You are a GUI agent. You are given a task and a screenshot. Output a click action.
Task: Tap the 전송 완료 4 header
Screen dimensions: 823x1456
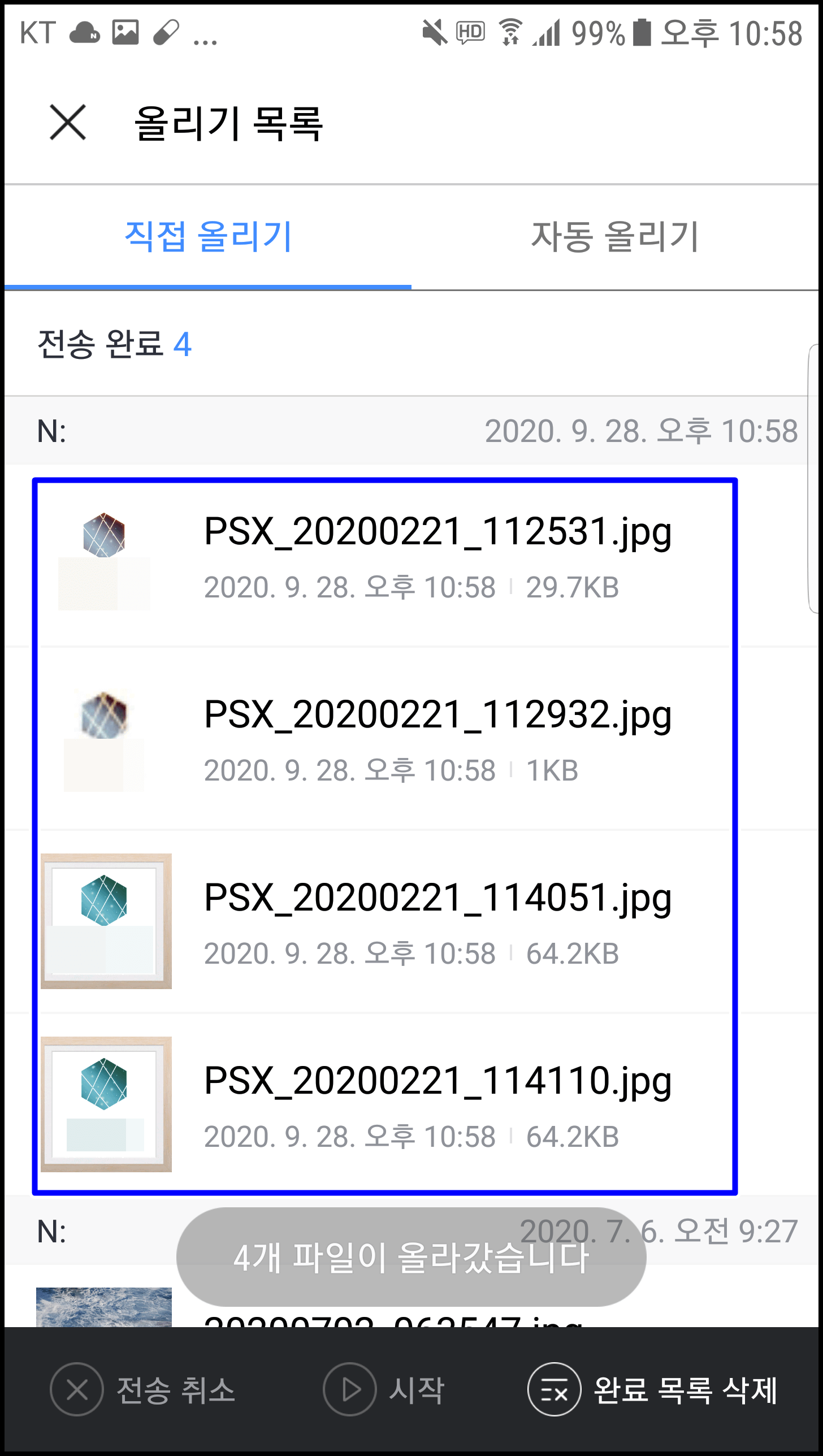(x=115, y=344)
